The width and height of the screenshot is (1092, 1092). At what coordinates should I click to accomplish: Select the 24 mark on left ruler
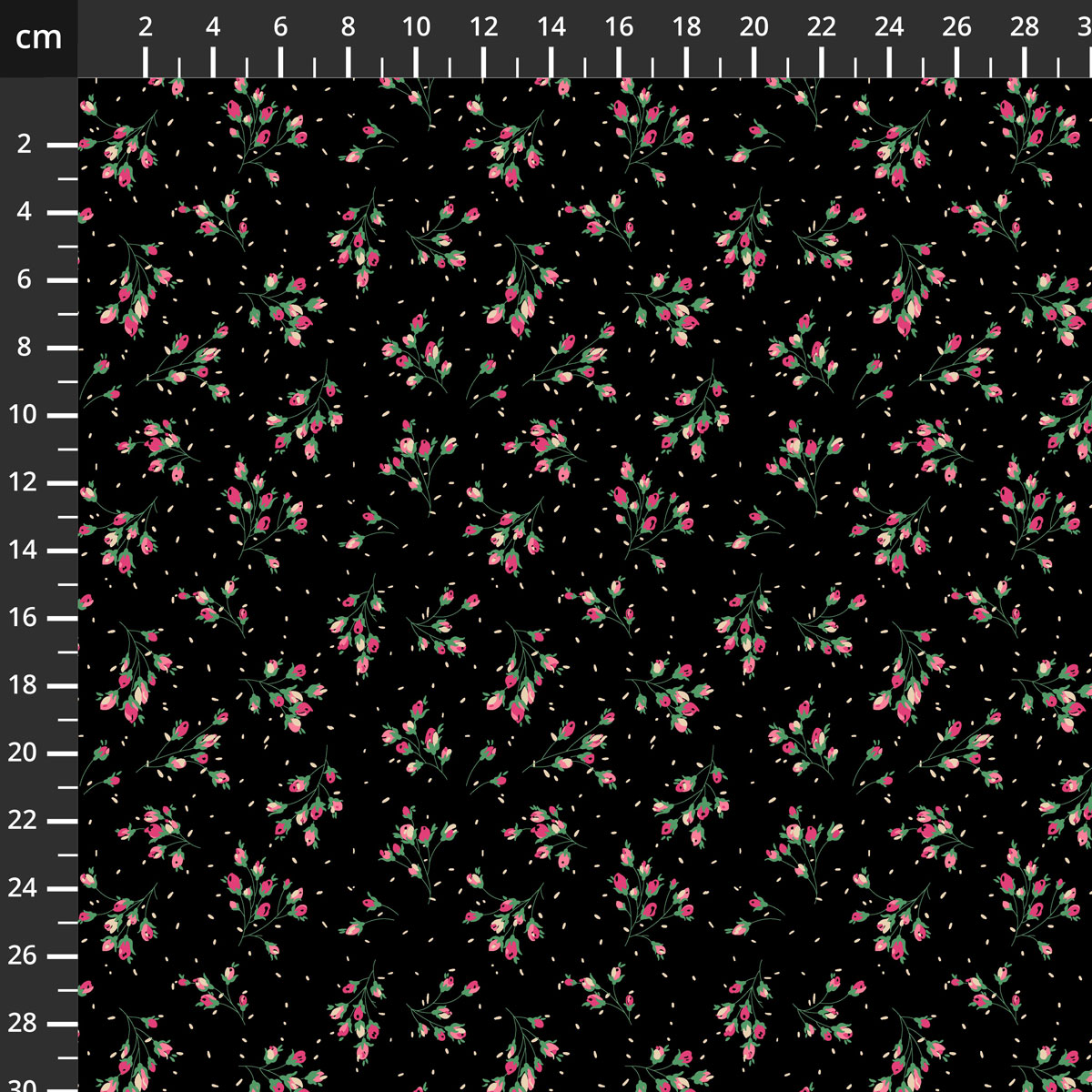25,888
